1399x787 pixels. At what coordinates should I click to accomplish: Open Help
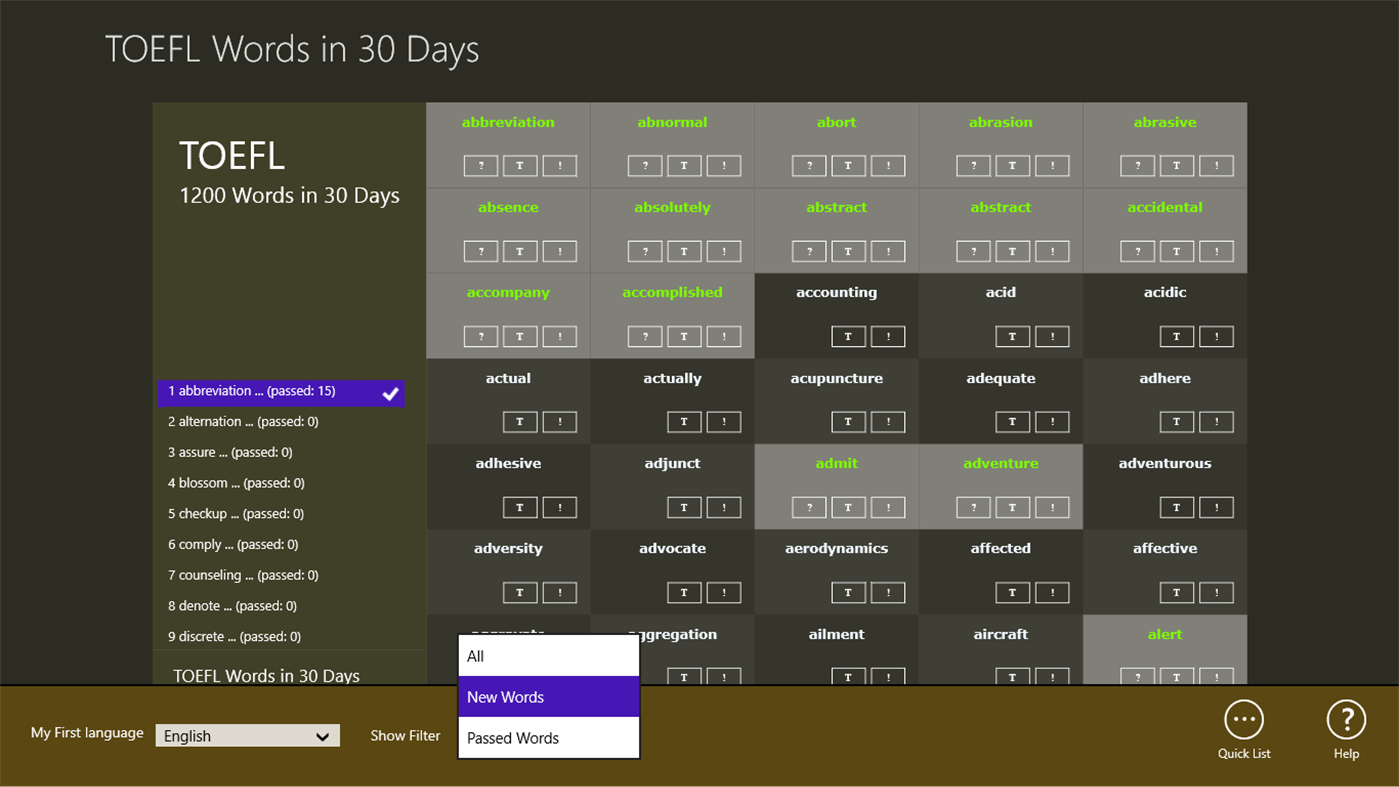1345,729
